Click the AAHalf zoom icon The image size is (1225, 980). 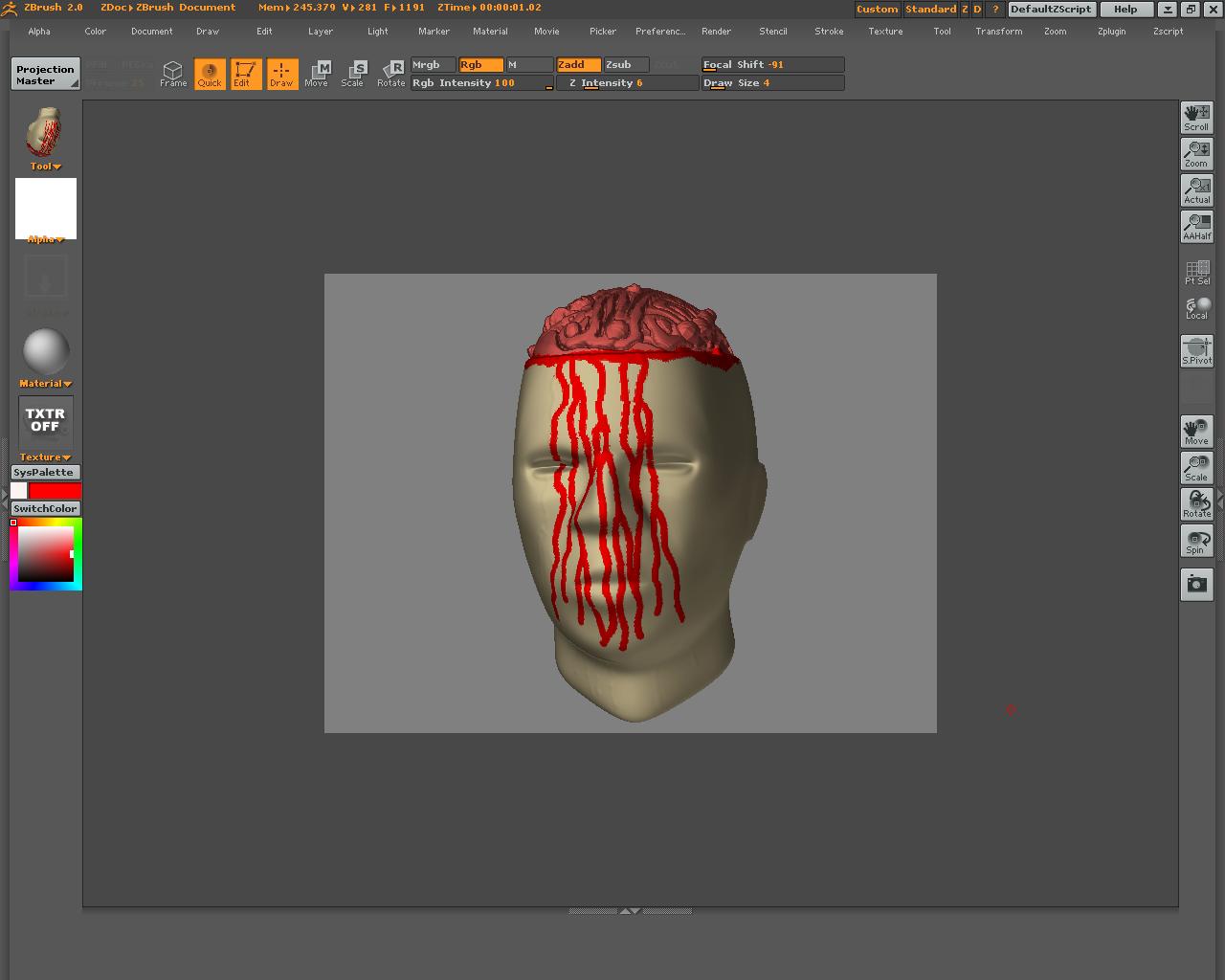pos(1196,226)
